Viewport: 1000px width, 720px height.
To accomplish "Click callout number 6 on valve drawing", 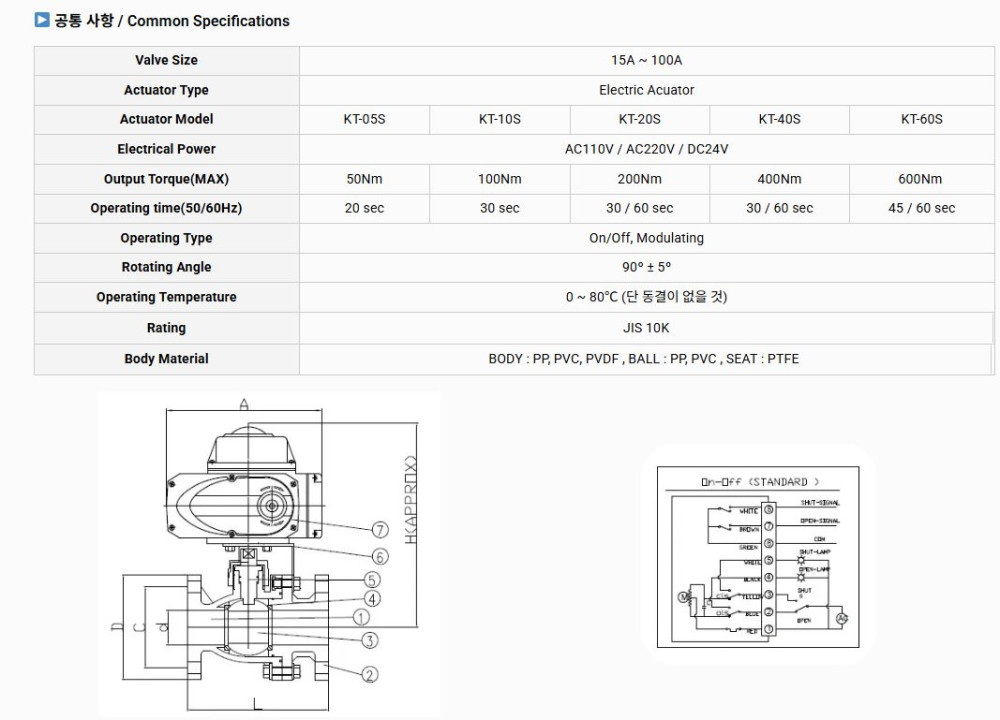I will point(379,557).
